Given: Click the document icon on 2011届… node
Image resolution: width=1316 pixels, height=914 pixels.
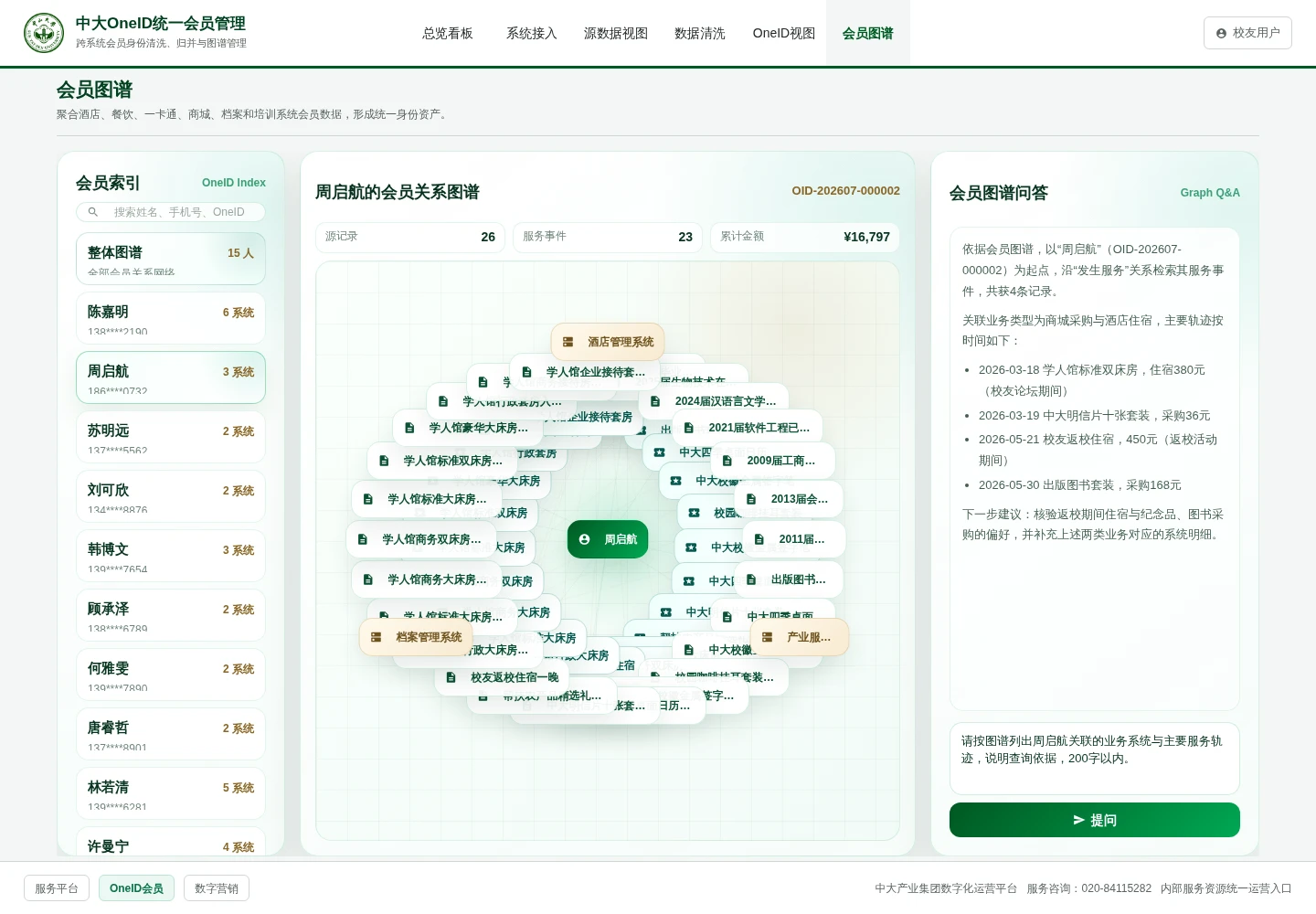Looking at the screenshot, I should pyautogui.click(x=759, y=539).
